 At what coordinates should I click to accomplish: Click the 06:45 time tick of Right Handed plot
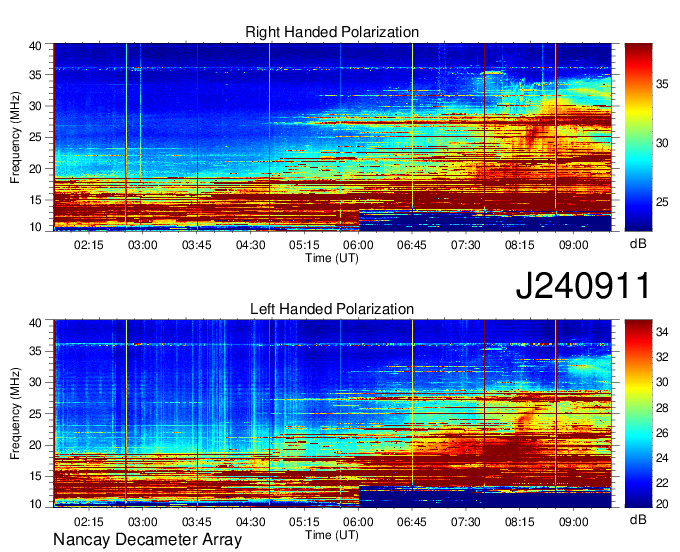(x=412, y=245)
